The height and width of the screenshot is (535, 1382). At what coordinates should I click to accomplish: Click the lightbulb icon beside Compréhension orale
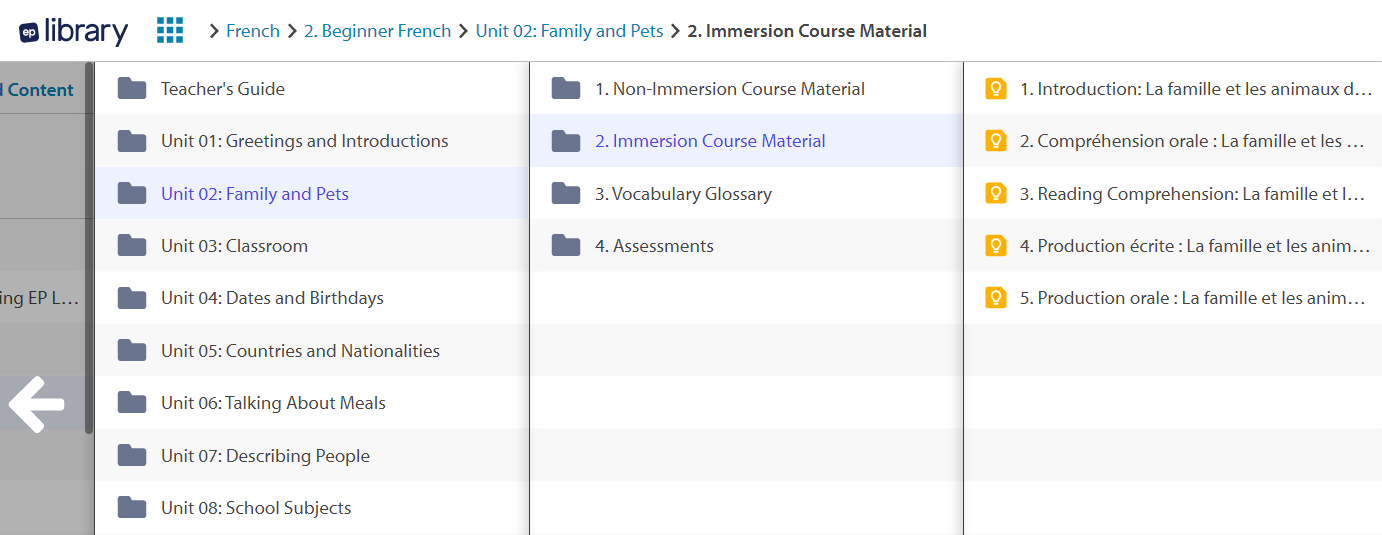995,141
